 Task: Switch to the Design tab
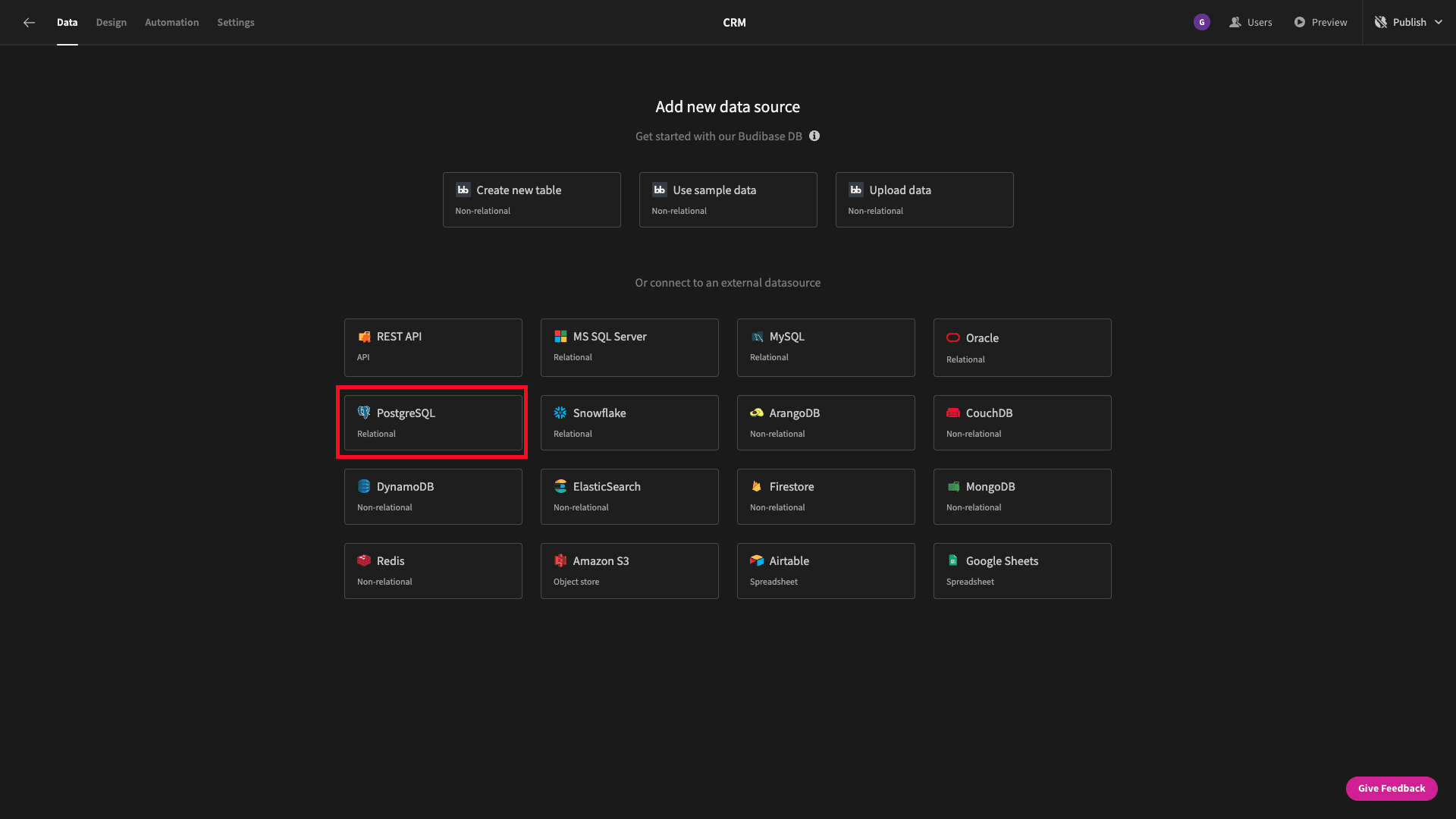point(111,22)
